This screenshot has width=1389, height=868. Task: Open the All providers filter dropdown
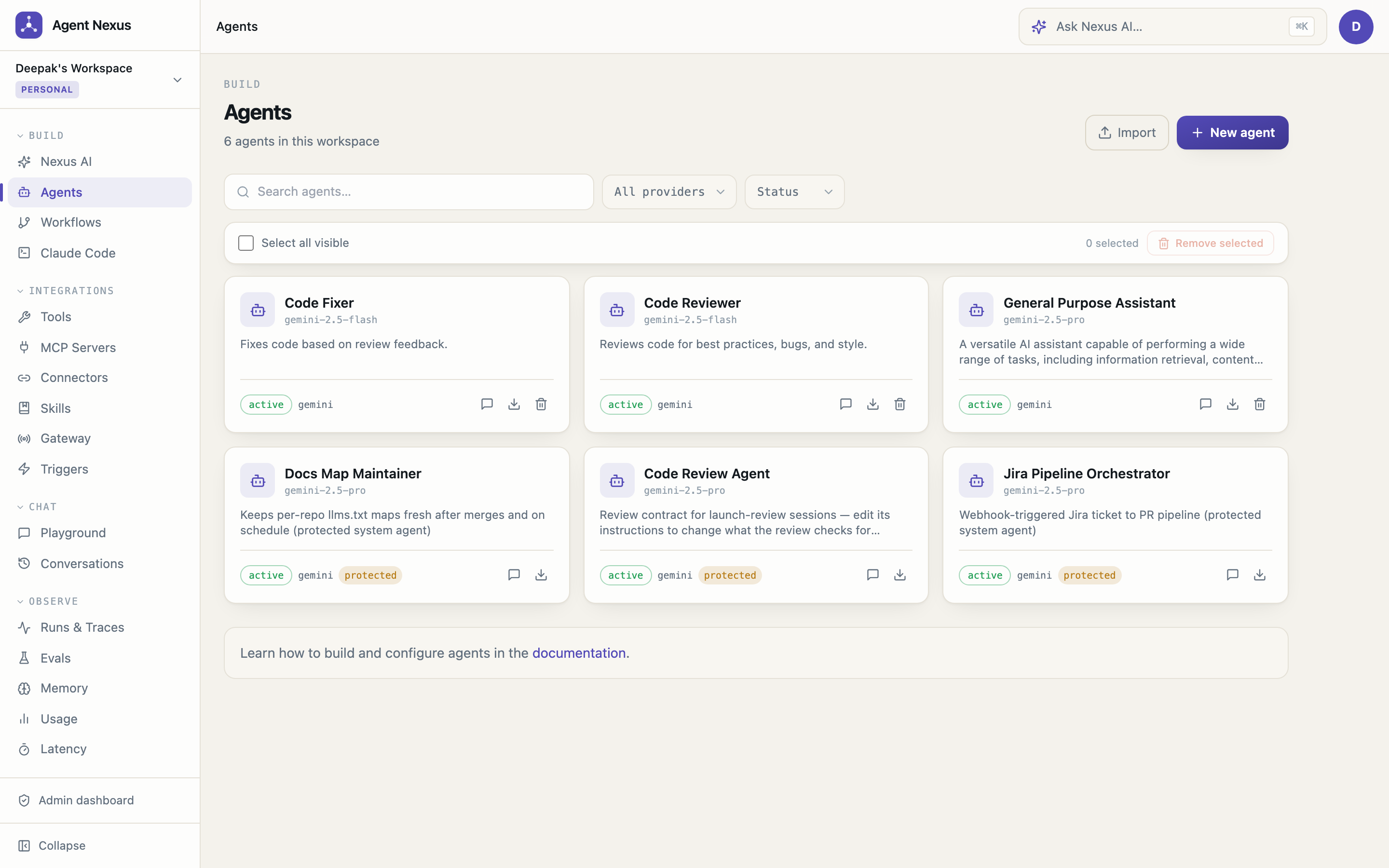click(668, 192)
